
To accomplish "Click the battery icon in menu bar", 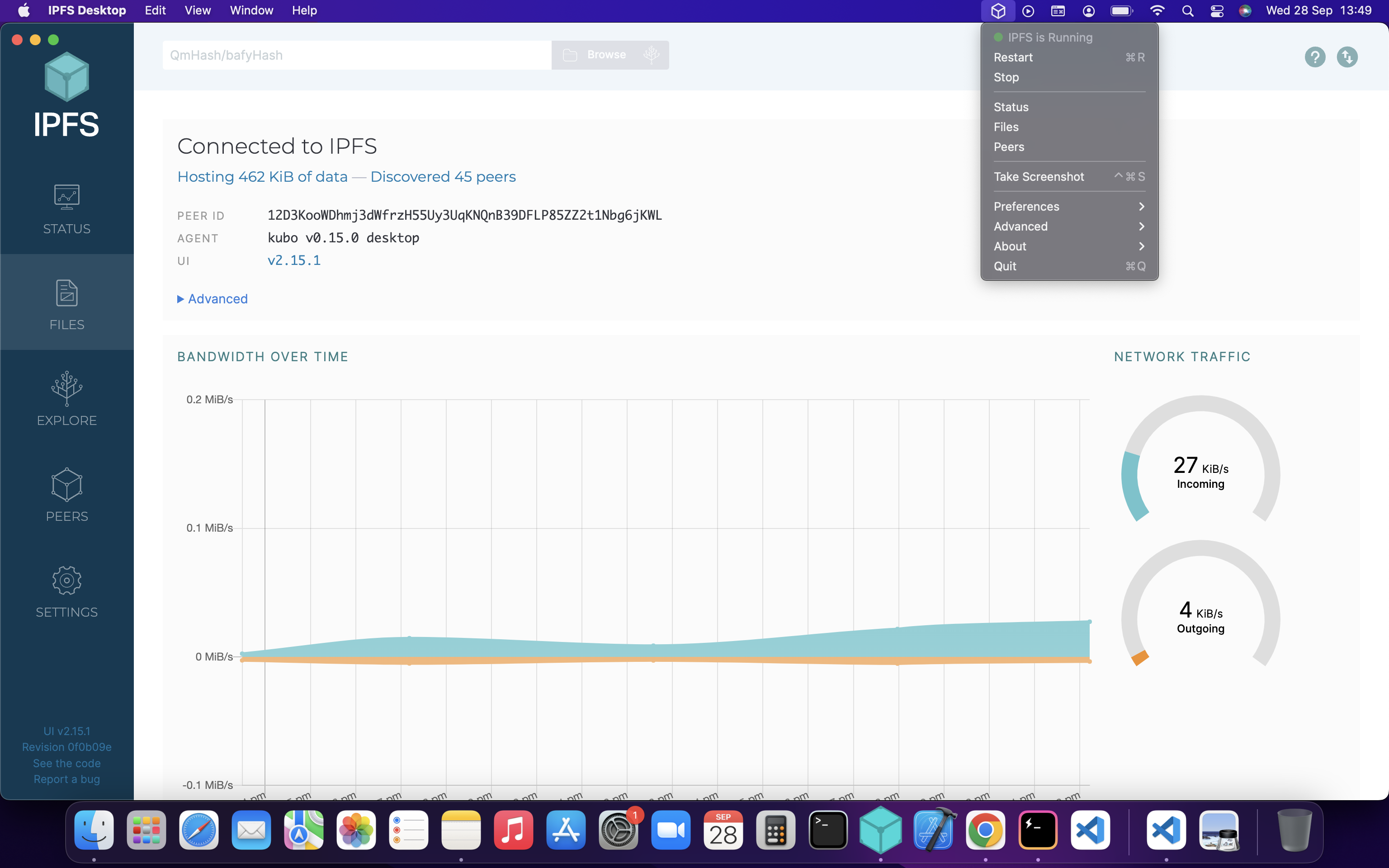I will tap(1121, 11).
